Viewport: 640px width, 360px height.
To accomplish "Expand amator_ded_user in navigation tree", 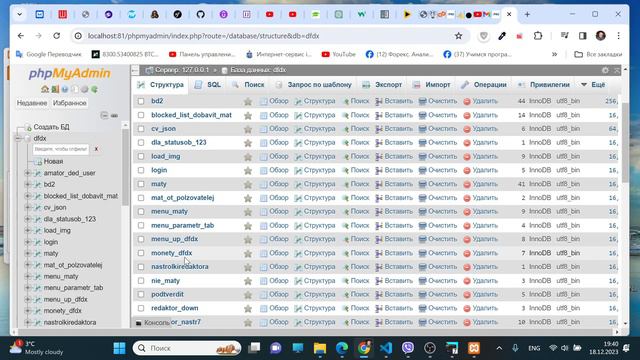I will click(28, 173).
